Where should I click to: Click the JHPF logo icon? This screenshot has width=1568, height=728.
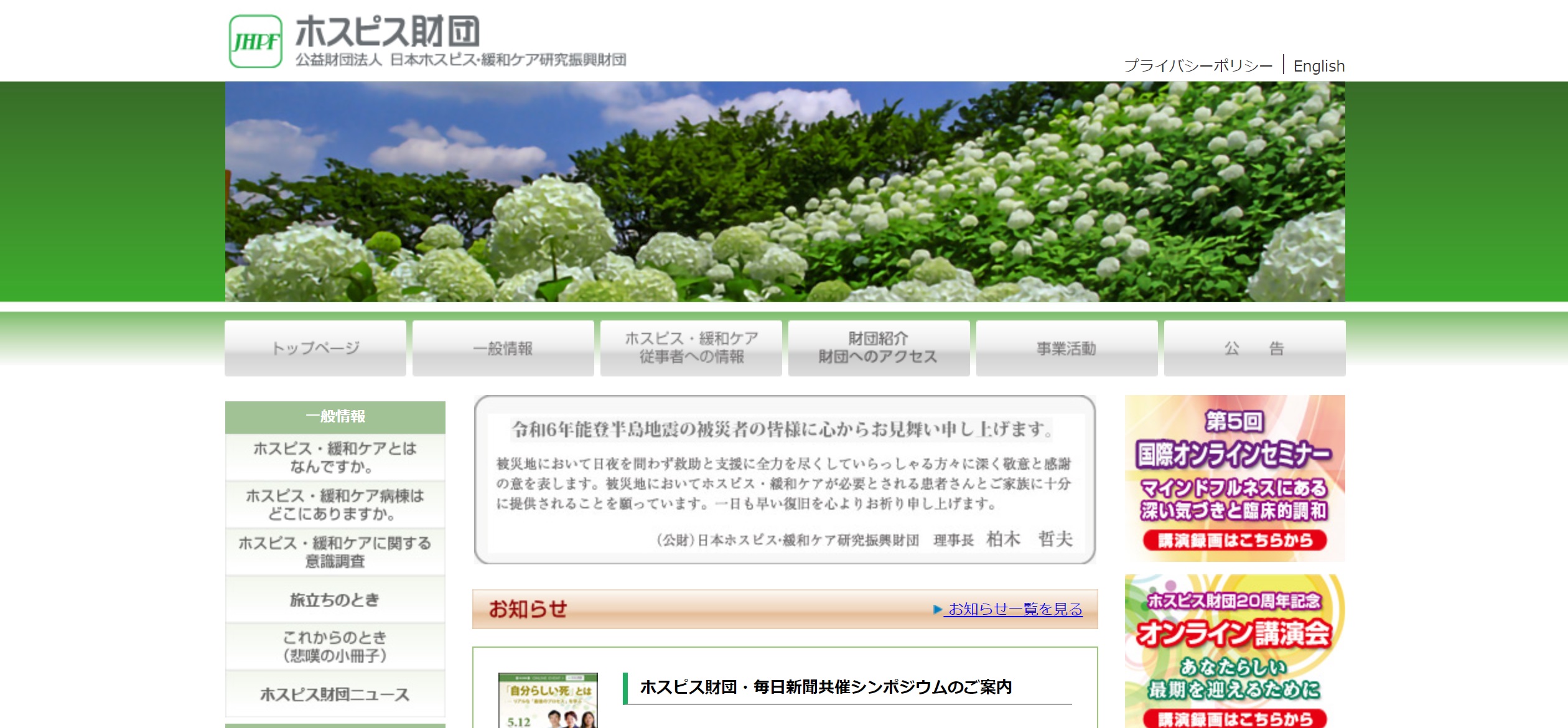tap(255, 41)
